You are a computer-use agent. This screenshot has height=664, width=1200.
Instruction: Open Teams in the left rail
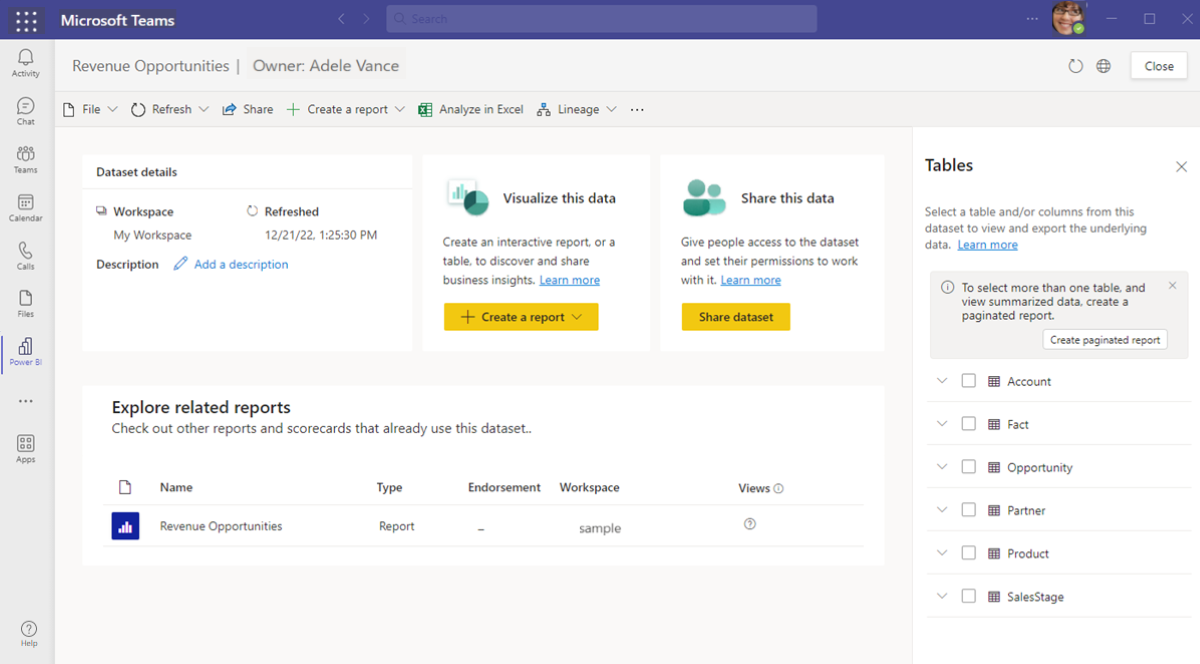point(26,159)
